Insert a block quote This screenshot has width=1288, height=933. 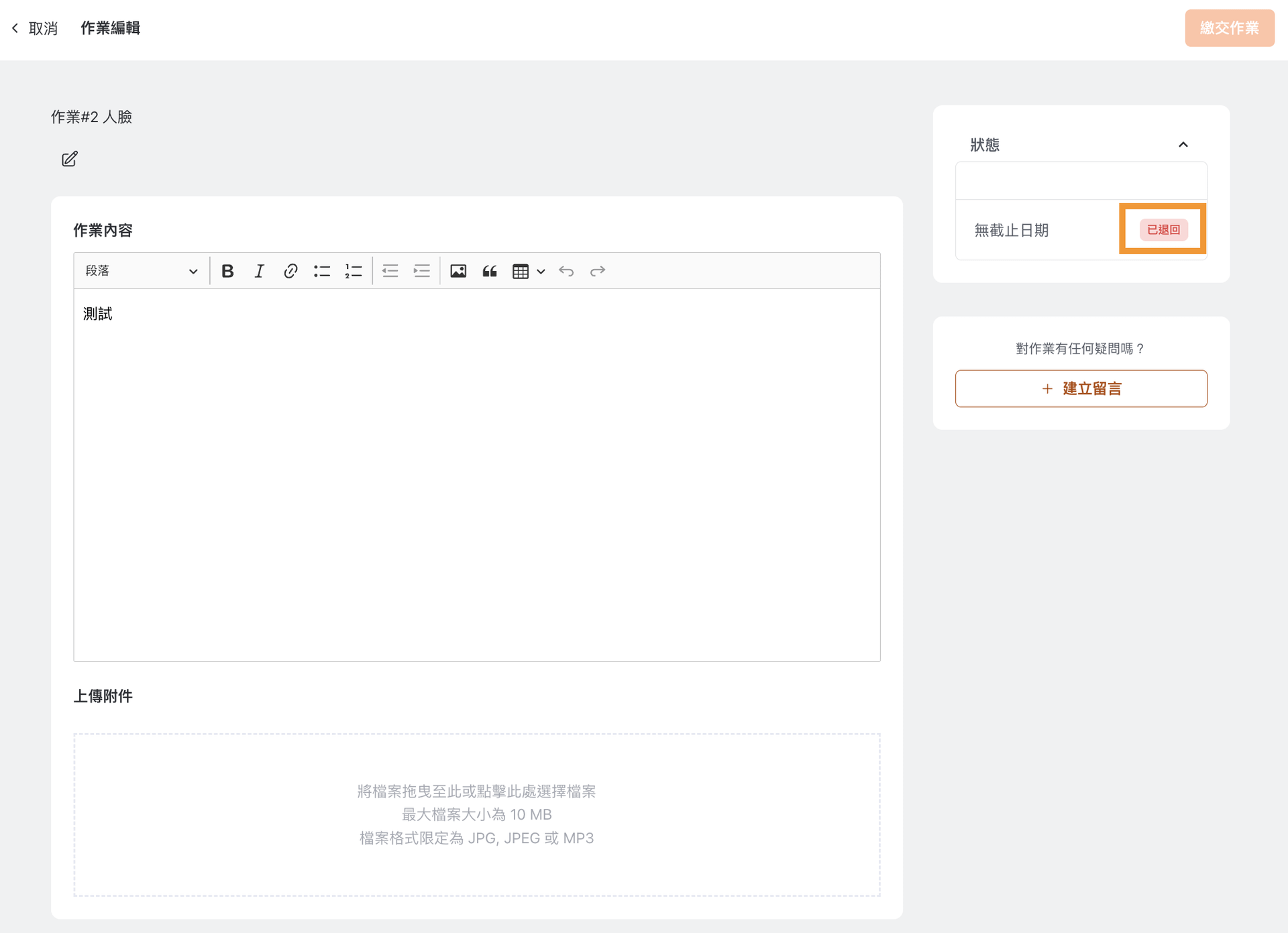coord(490,271)
